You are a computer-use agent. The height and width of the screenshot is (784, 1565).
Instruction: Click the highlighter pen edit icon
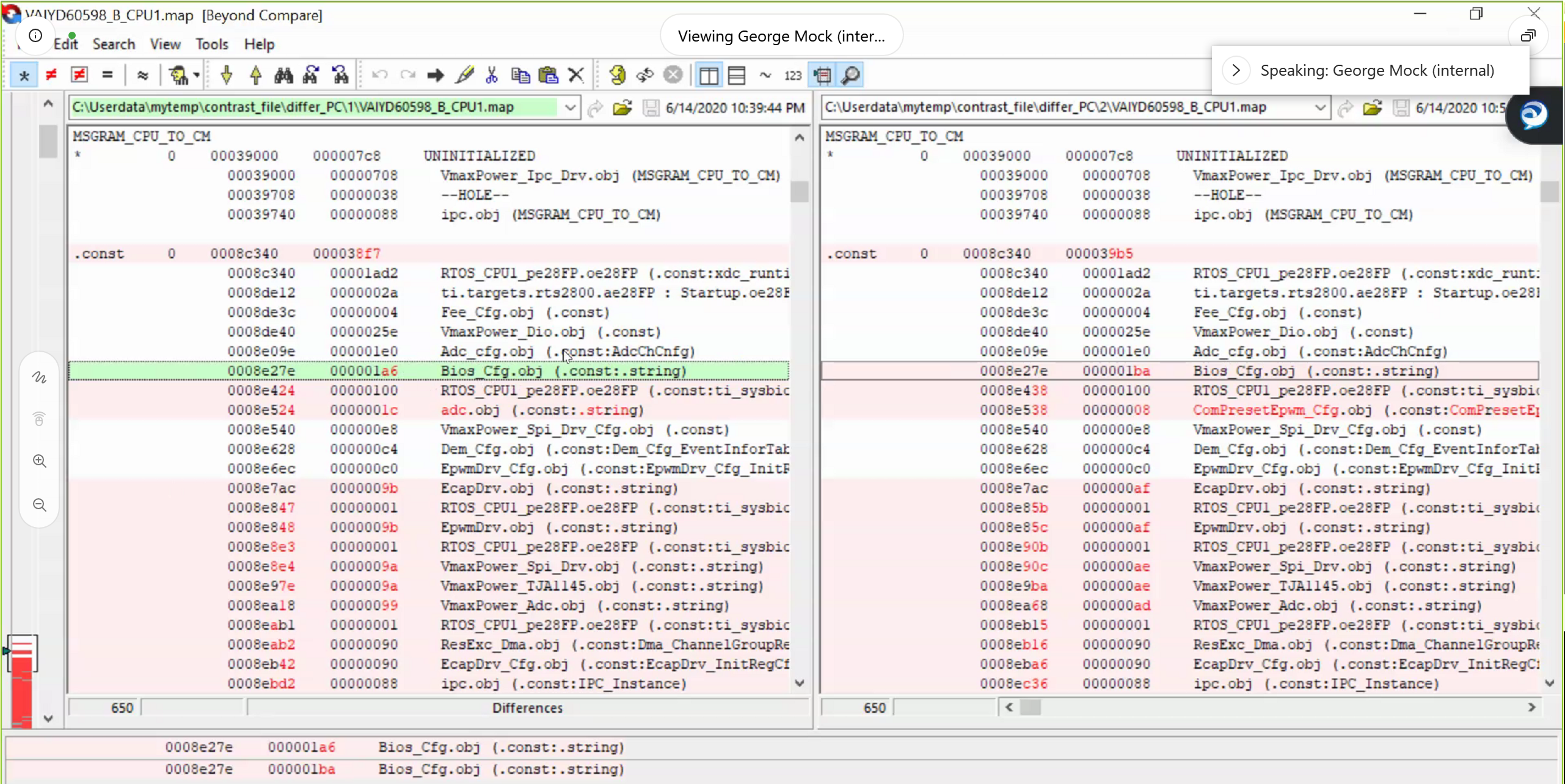(464, 75)
